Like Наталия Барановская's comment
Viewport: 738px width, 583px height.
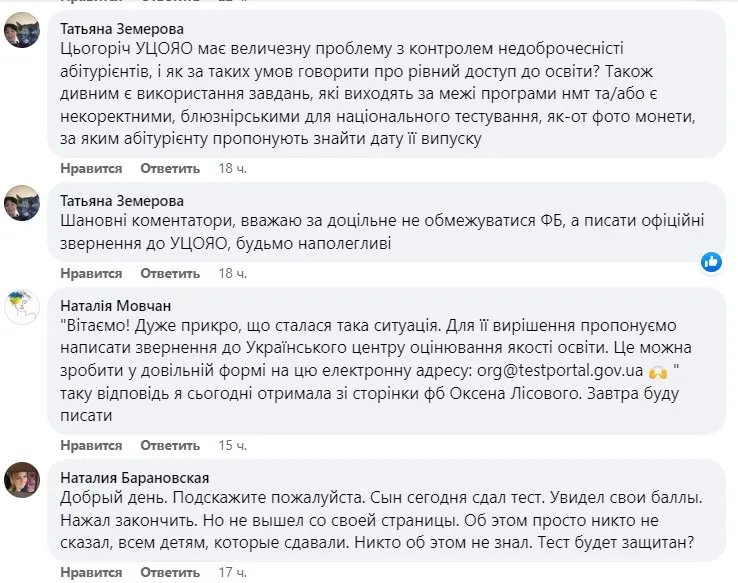tap(91, 572)
